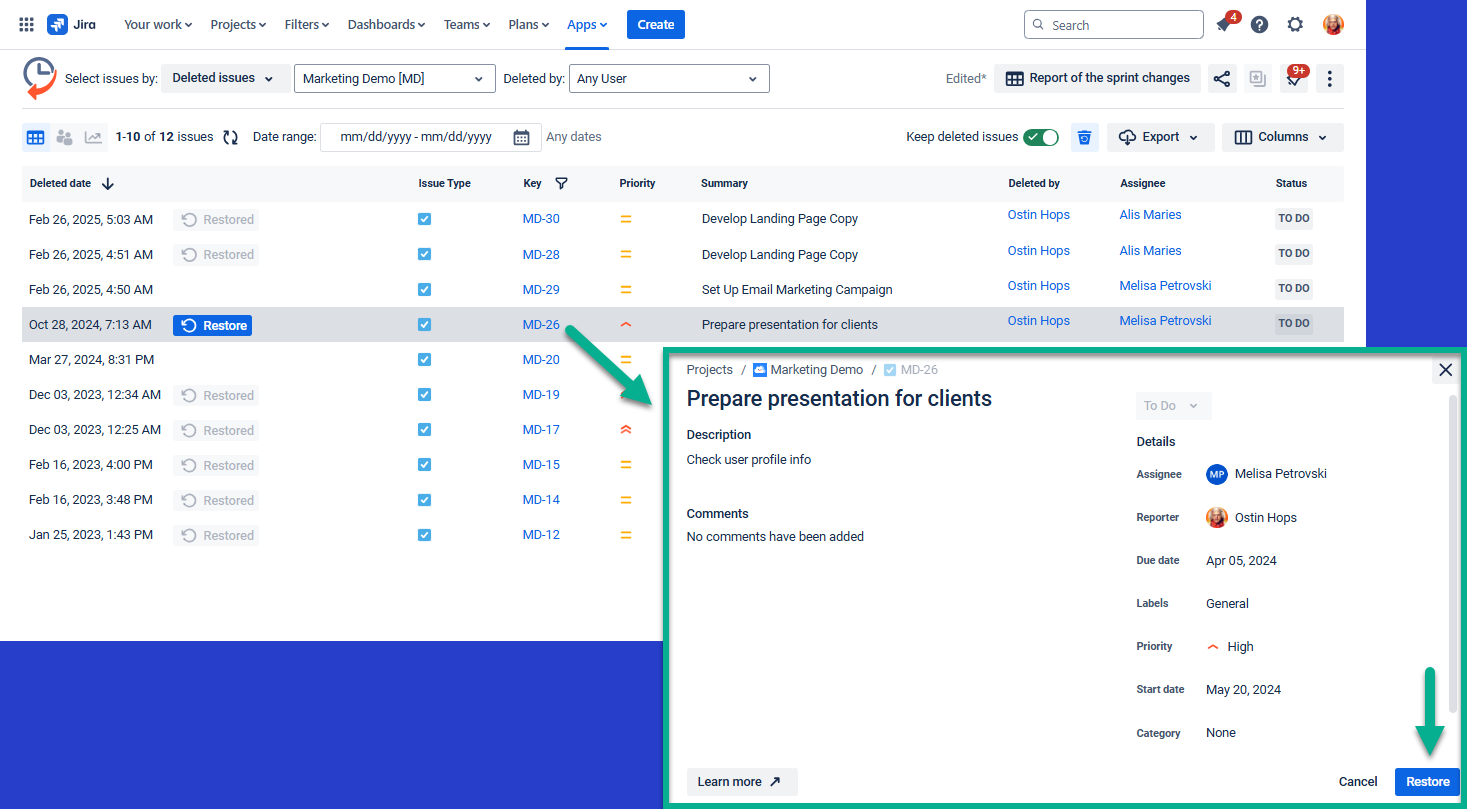
Task: Refresh the deleted issues list
Action: 230,137
